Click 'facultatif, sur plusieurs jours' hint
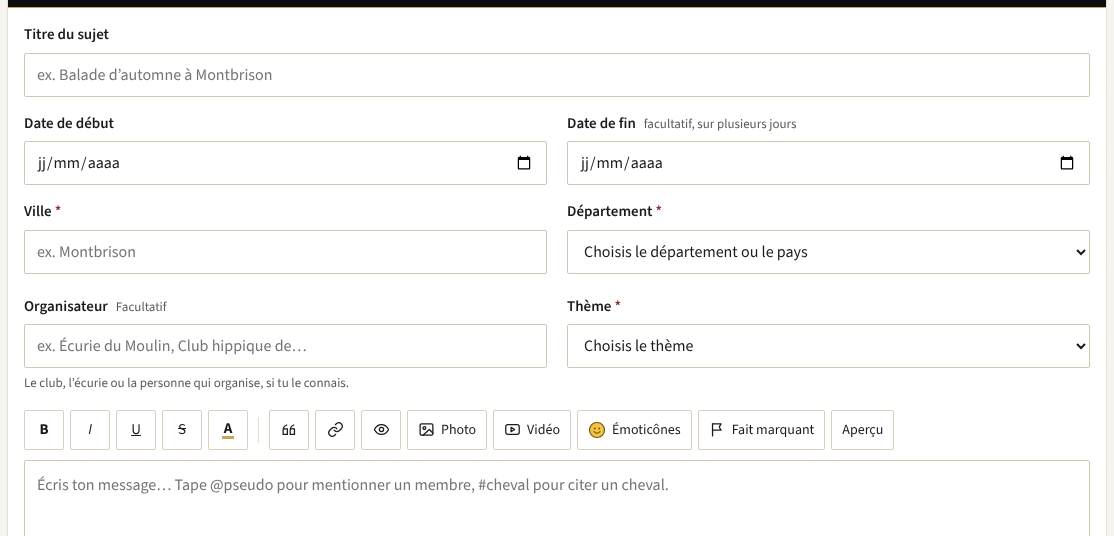 click(720, 124)
